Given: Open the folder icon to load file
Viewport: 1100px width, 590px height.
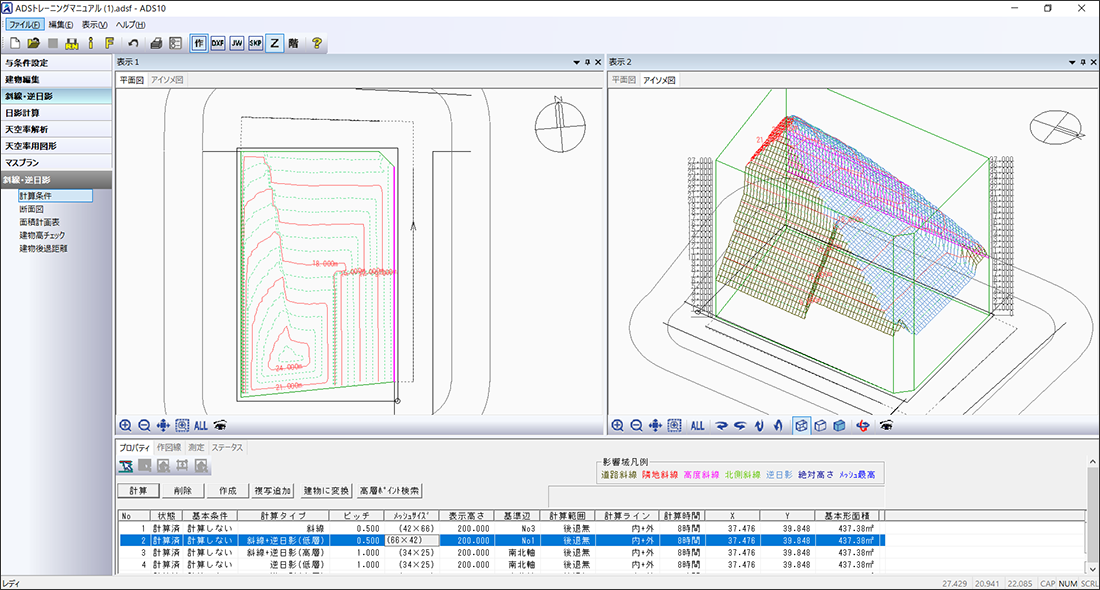Looking at the screenshot, I should tap(34, 43).
